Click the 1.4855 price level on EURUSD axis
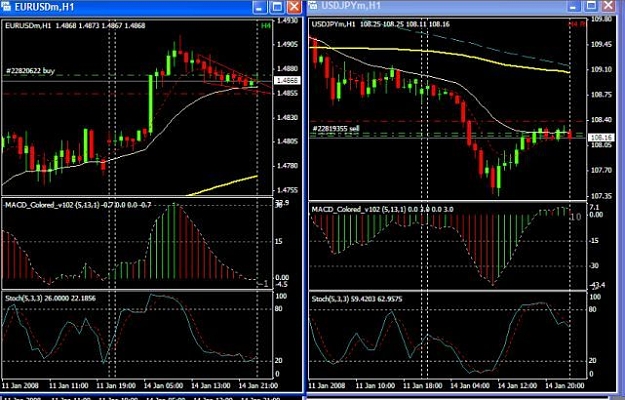625x400 pixels. (x=288, y=93)
